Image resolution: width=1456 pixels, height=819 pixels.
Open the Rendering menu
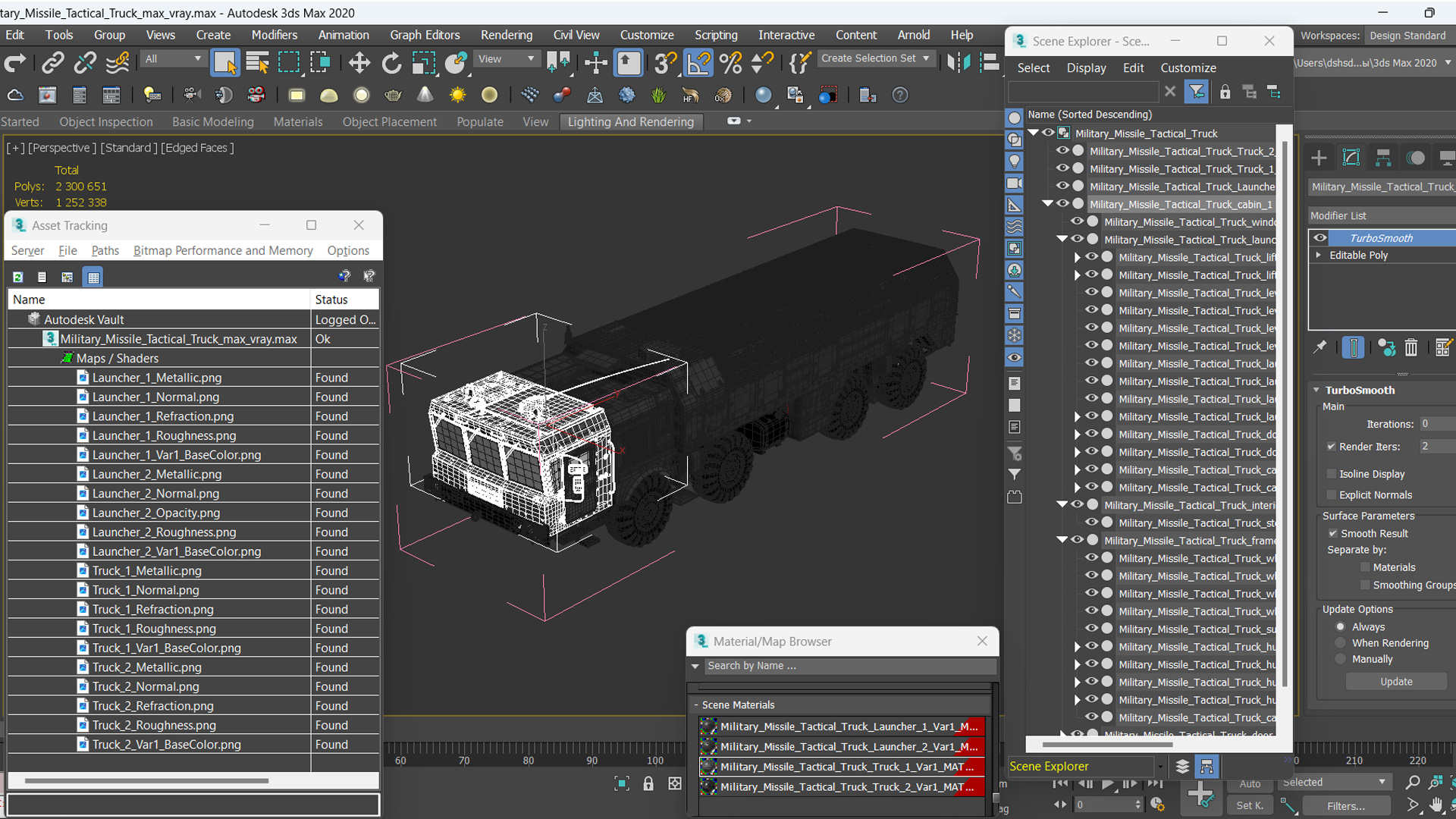(x=507, y=35)
